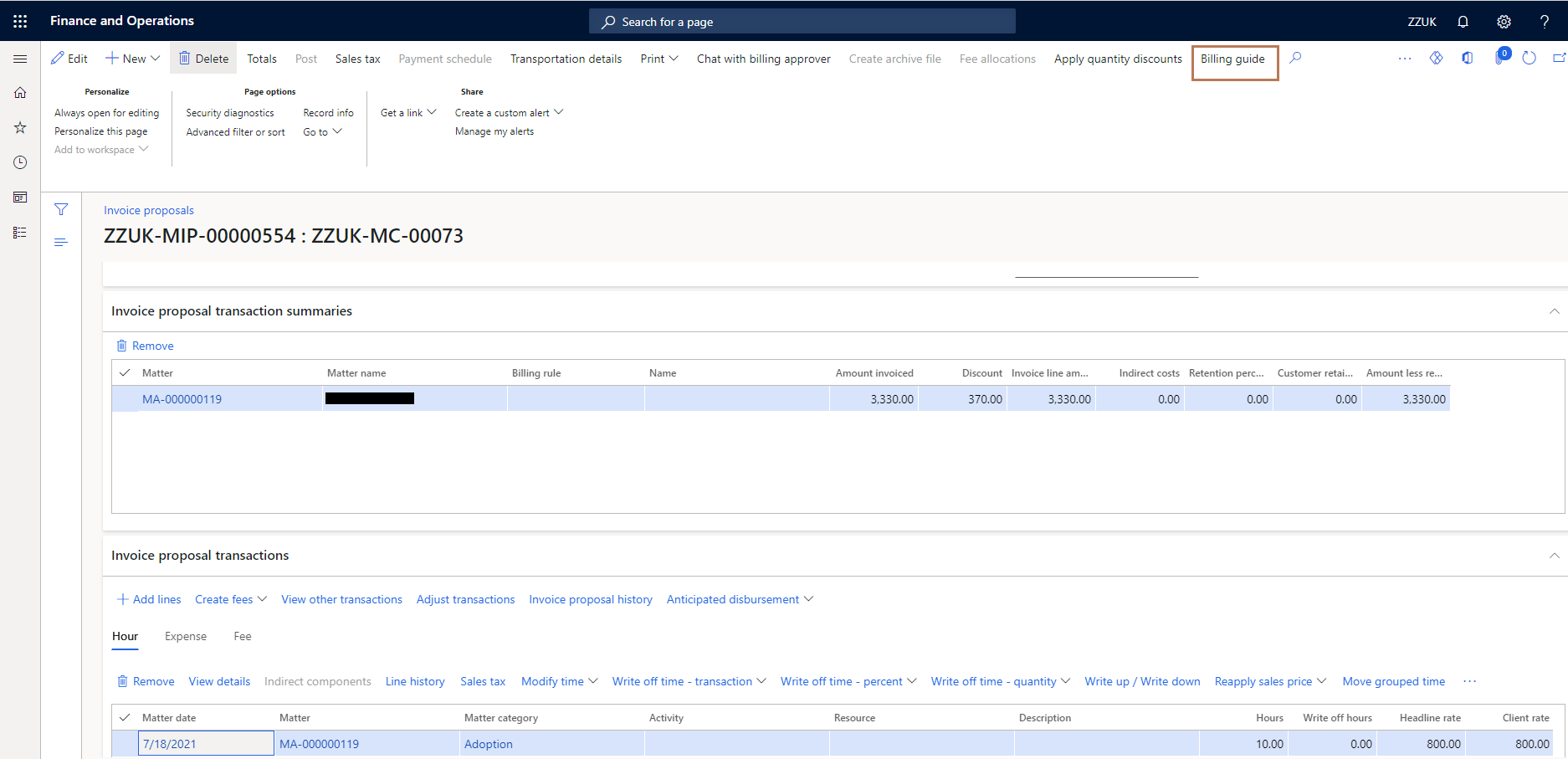Click Remove in Hour transactions toolbar
Image resolution: width=1568 pixels, height=759 pixels.
coord(146,681)
